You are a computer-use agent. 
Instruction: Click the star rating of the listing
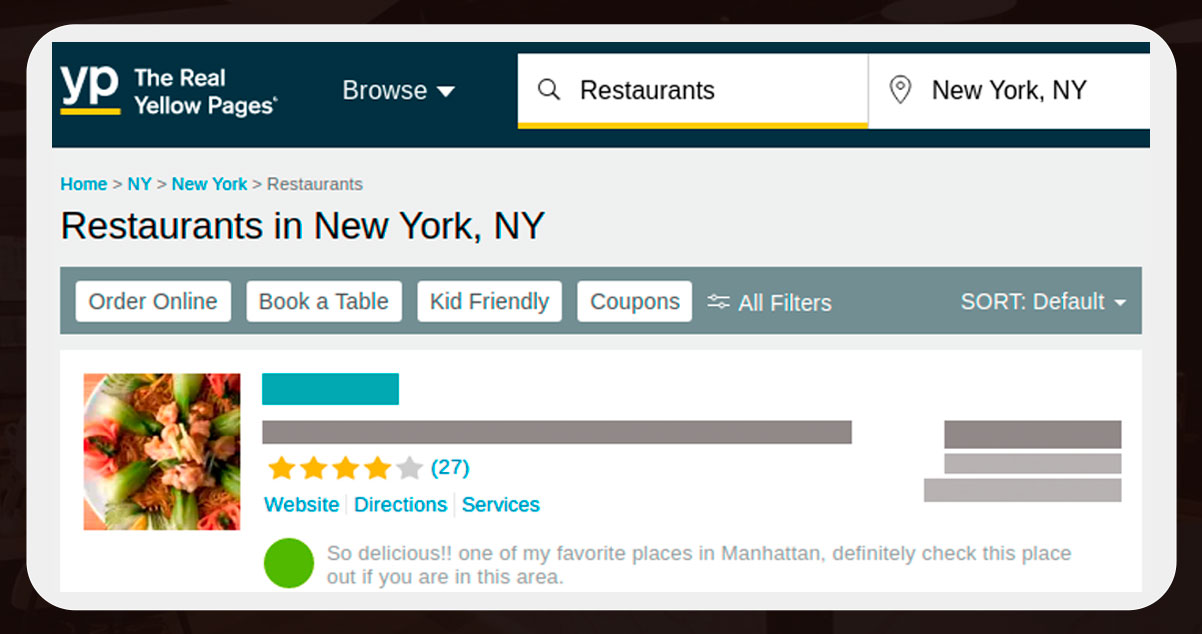345,468
